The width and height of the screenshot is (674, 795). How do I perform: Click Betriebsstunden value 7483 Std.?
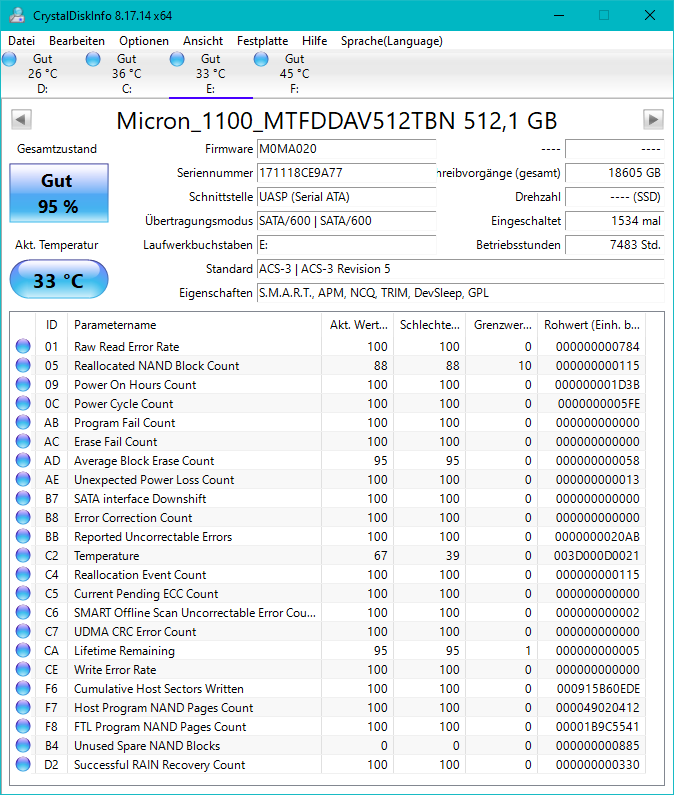615,245
